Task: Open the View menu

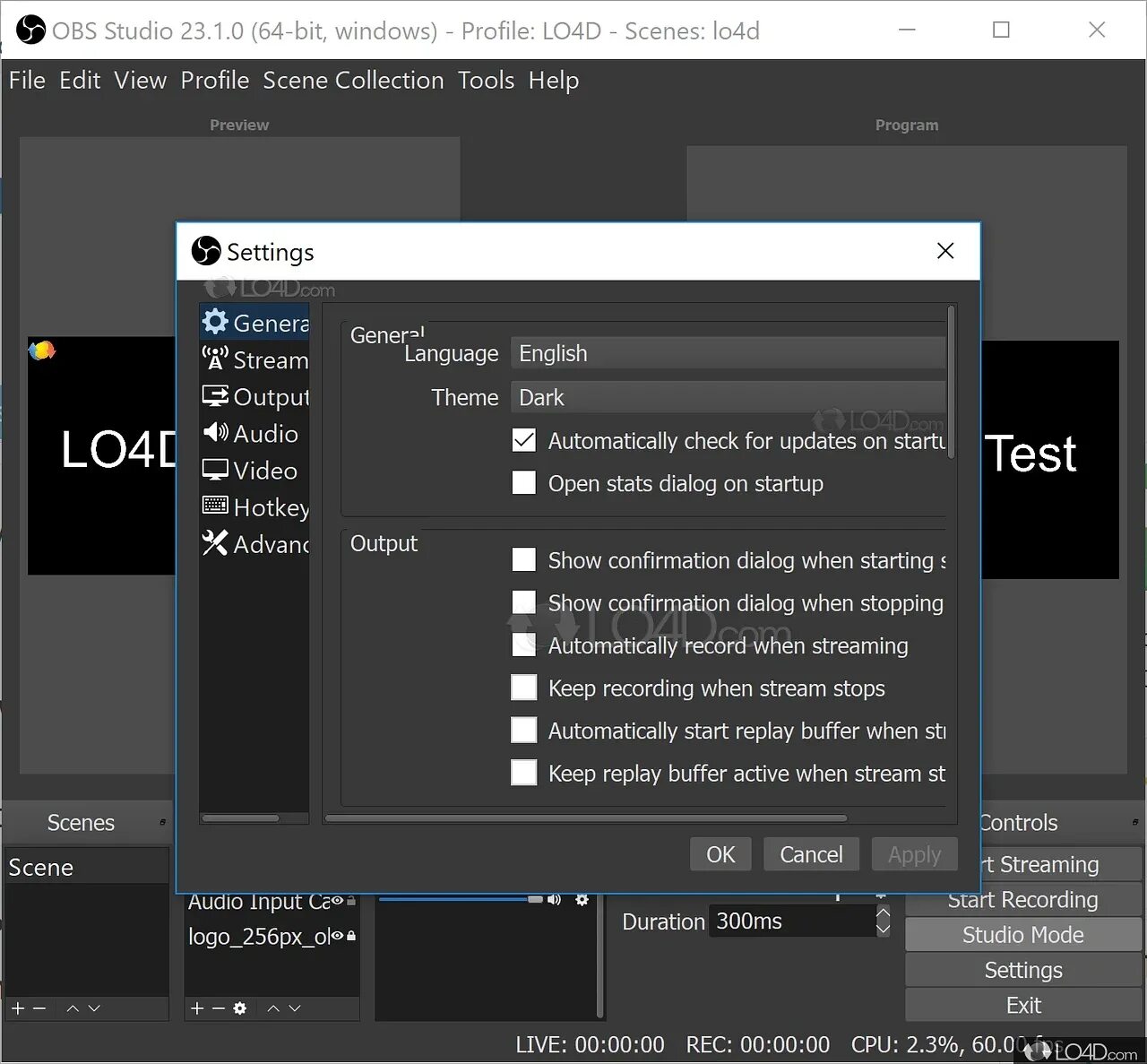Action: click(140, 81)
